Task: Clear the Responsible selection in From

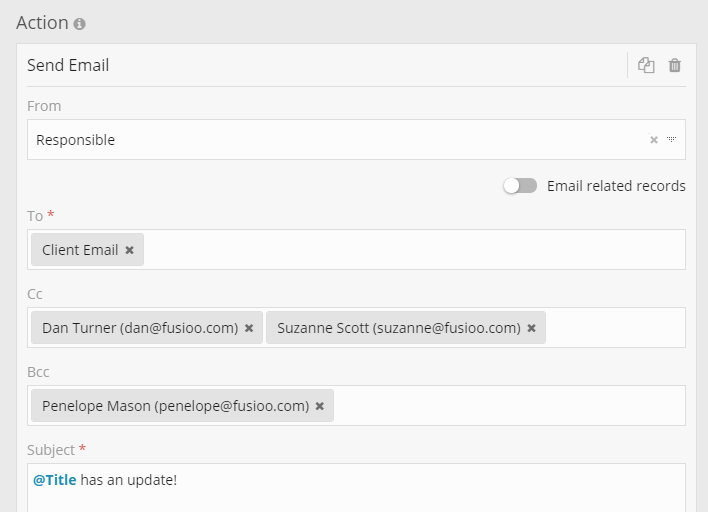Action: coord(654,140)
